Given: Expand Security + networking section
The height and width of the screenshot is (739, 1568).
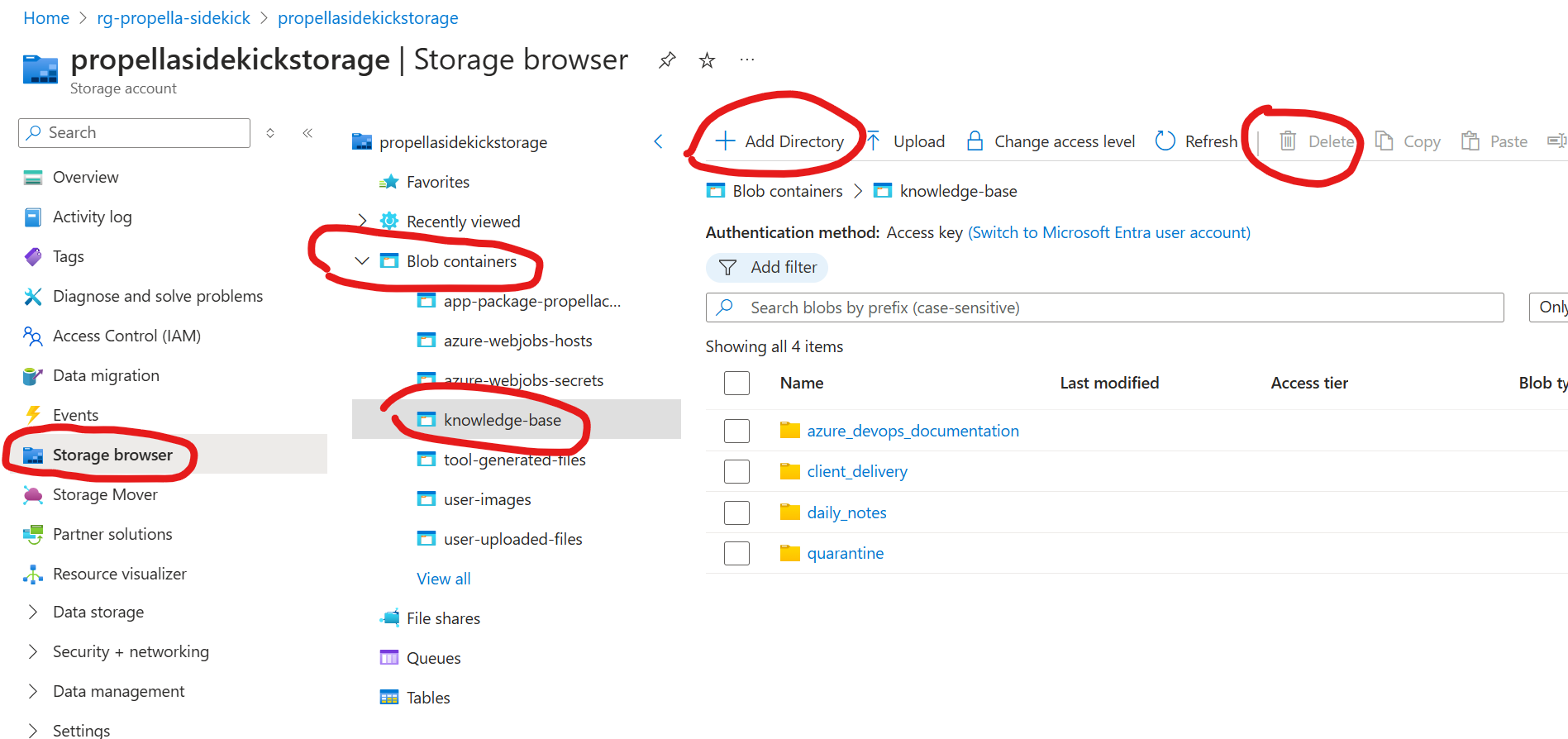Looking at the screenshot, I should [33, 651].
